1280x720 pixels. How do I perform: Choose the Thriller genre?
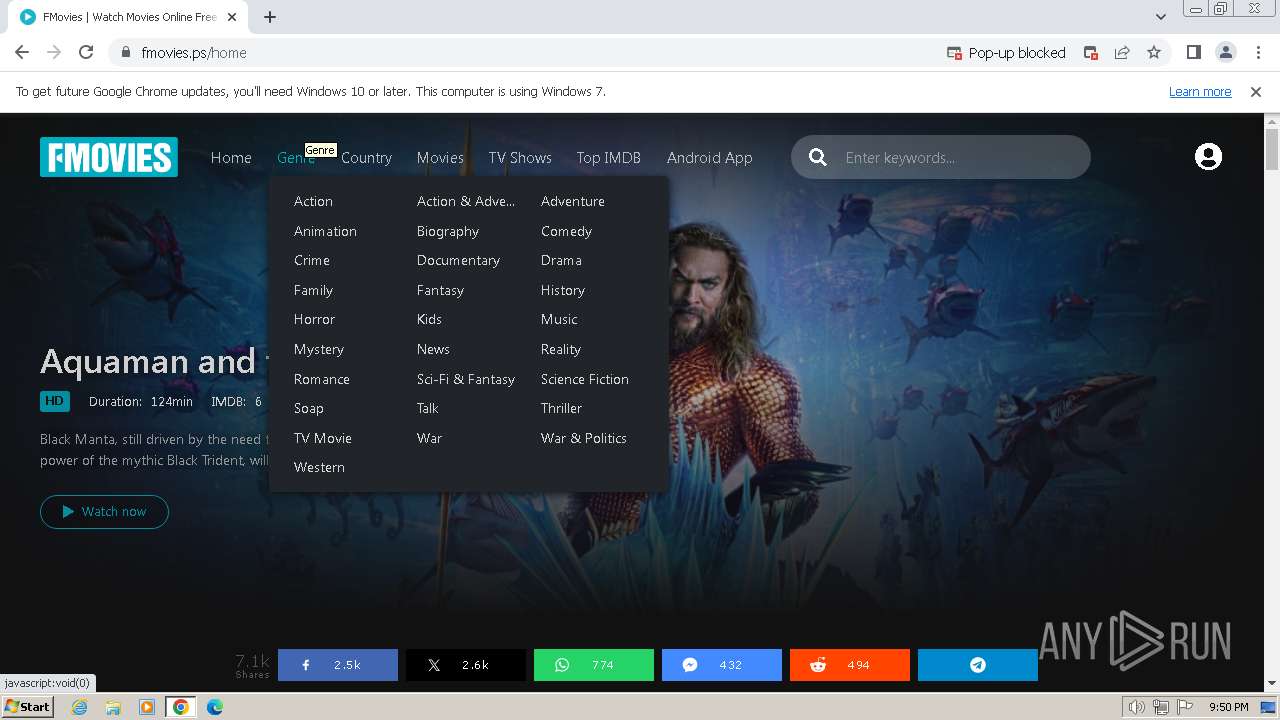click(561, 408)
